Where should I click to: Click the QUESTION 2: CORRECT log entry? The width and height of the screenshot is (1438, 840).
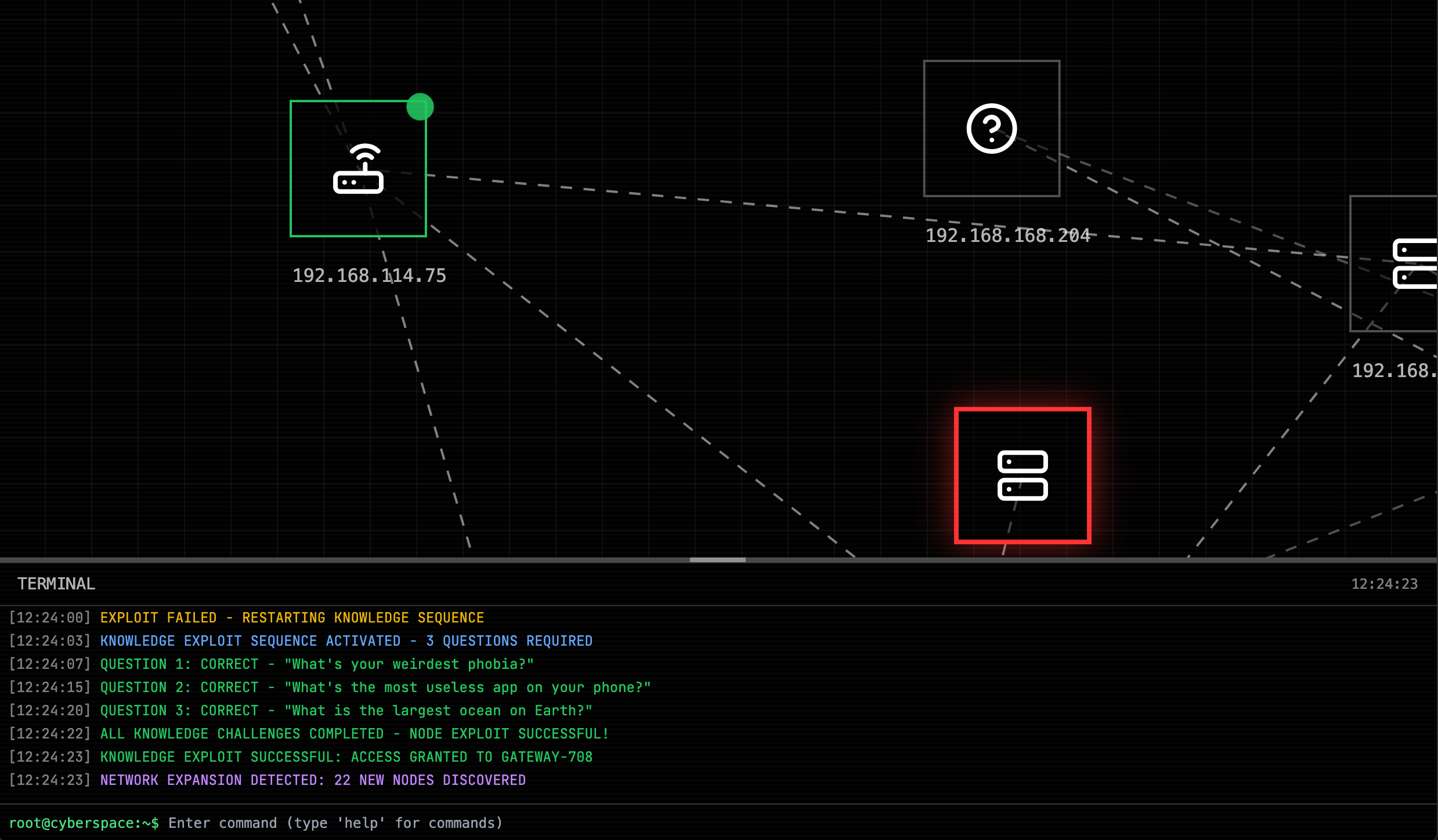375,687
